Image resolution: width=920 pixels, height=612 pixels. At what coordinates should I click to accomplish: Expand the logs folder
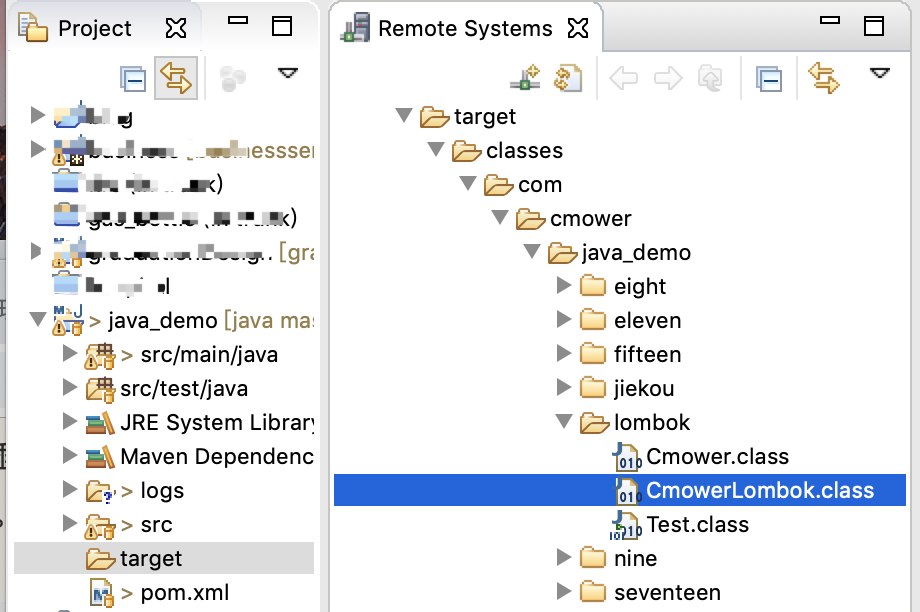pos(70,490)
